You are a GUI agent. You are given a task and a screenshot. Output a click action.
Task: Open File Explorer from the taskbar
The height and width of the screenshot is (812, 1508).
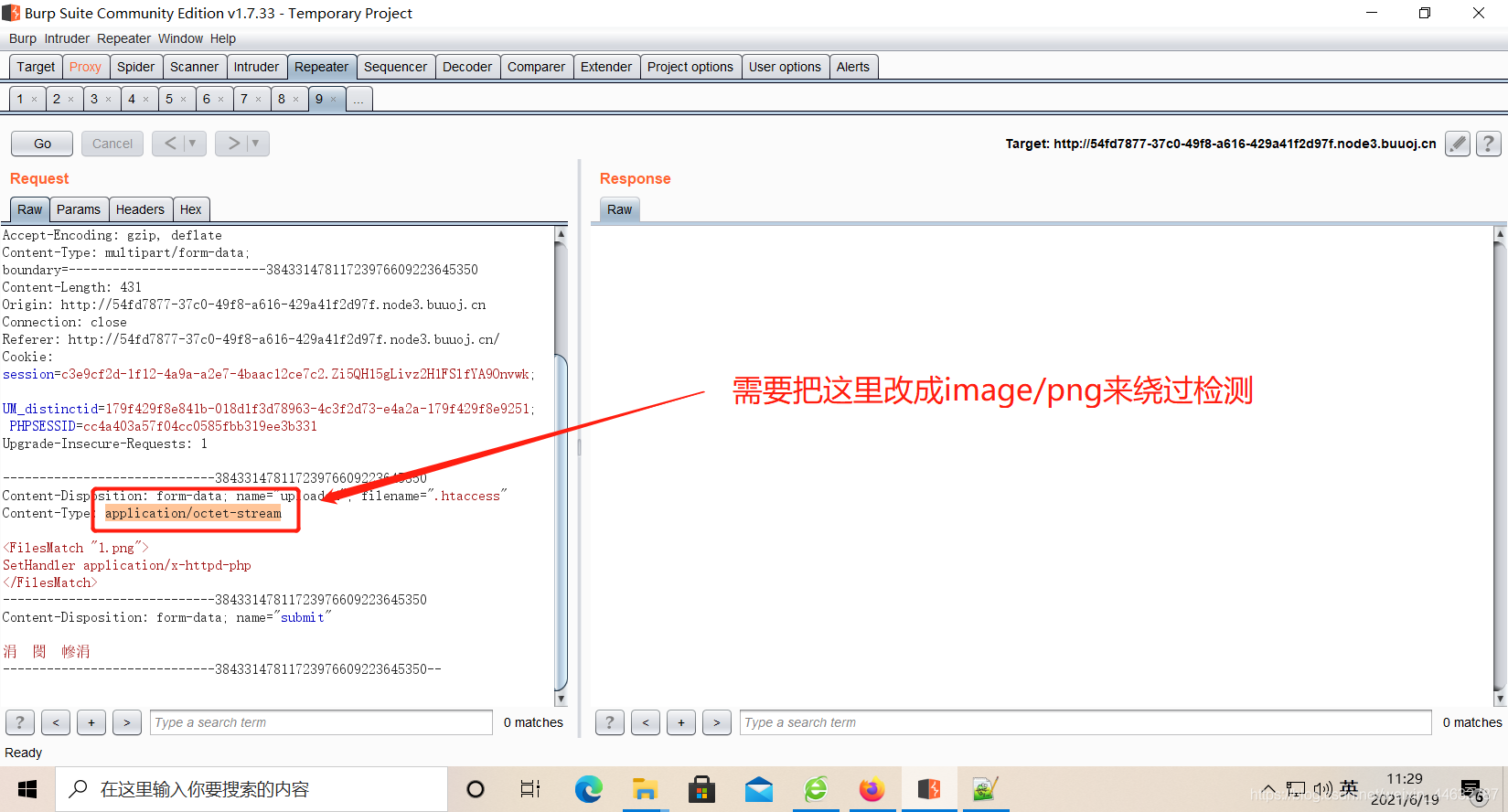click(x=645, y=789)
